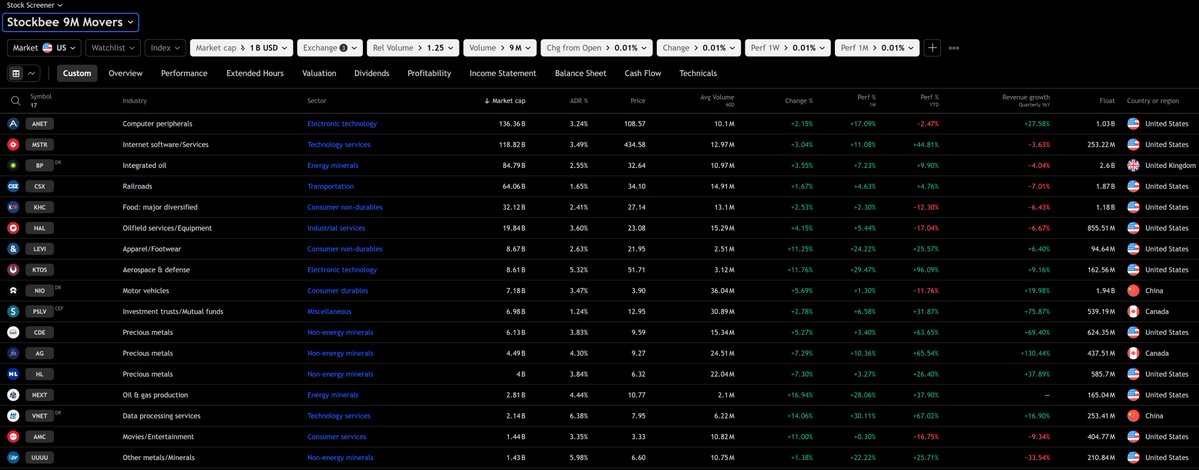Open the Watchlist filter dropdown
This screenshot has width=1199, height=470.
(113, 47)
